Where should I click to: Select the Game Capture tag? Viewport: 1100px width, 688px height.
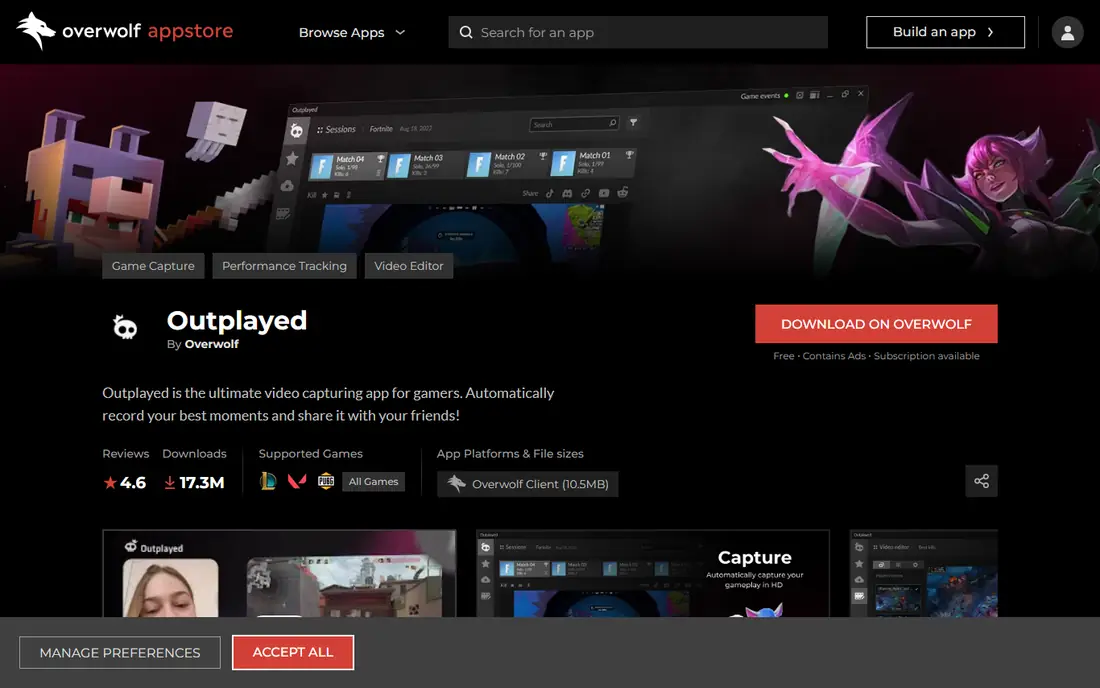click(153, 266)
